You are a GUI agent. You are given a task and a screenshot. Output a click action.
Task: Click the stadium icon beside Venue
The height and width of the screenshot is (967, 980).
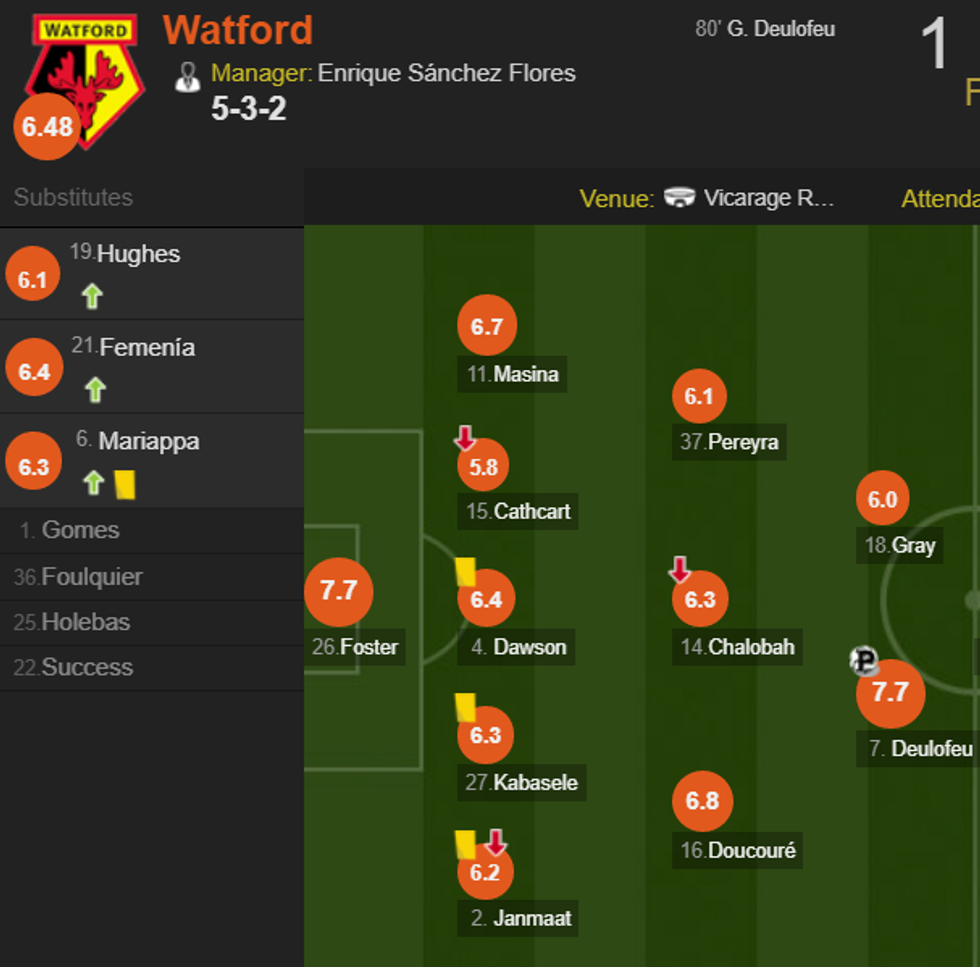coord(680,197)
